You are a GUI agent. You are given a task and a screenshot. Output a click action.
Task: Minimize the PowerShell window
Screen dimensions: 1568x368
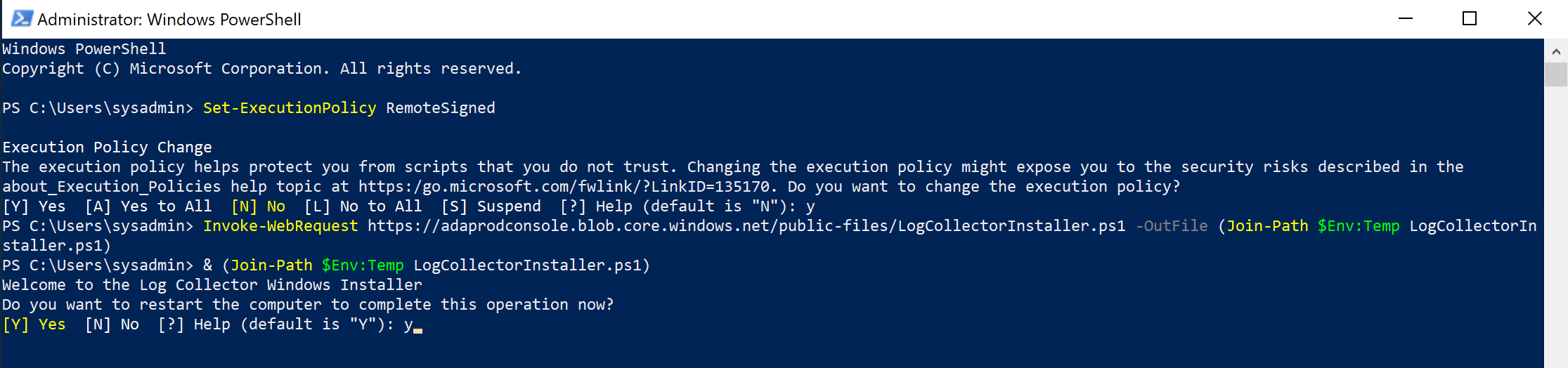pos(1405,19)
